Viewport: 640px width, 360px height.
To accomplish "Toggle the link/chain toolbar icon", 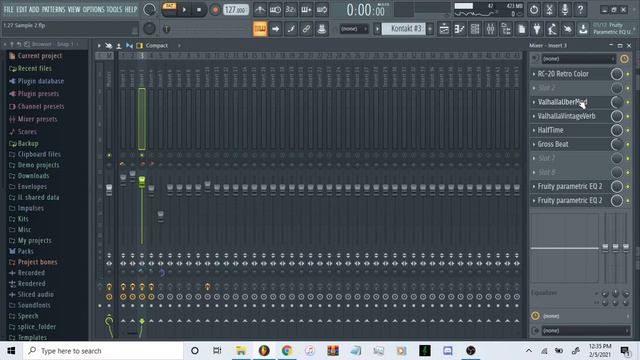I will [306, 29].
